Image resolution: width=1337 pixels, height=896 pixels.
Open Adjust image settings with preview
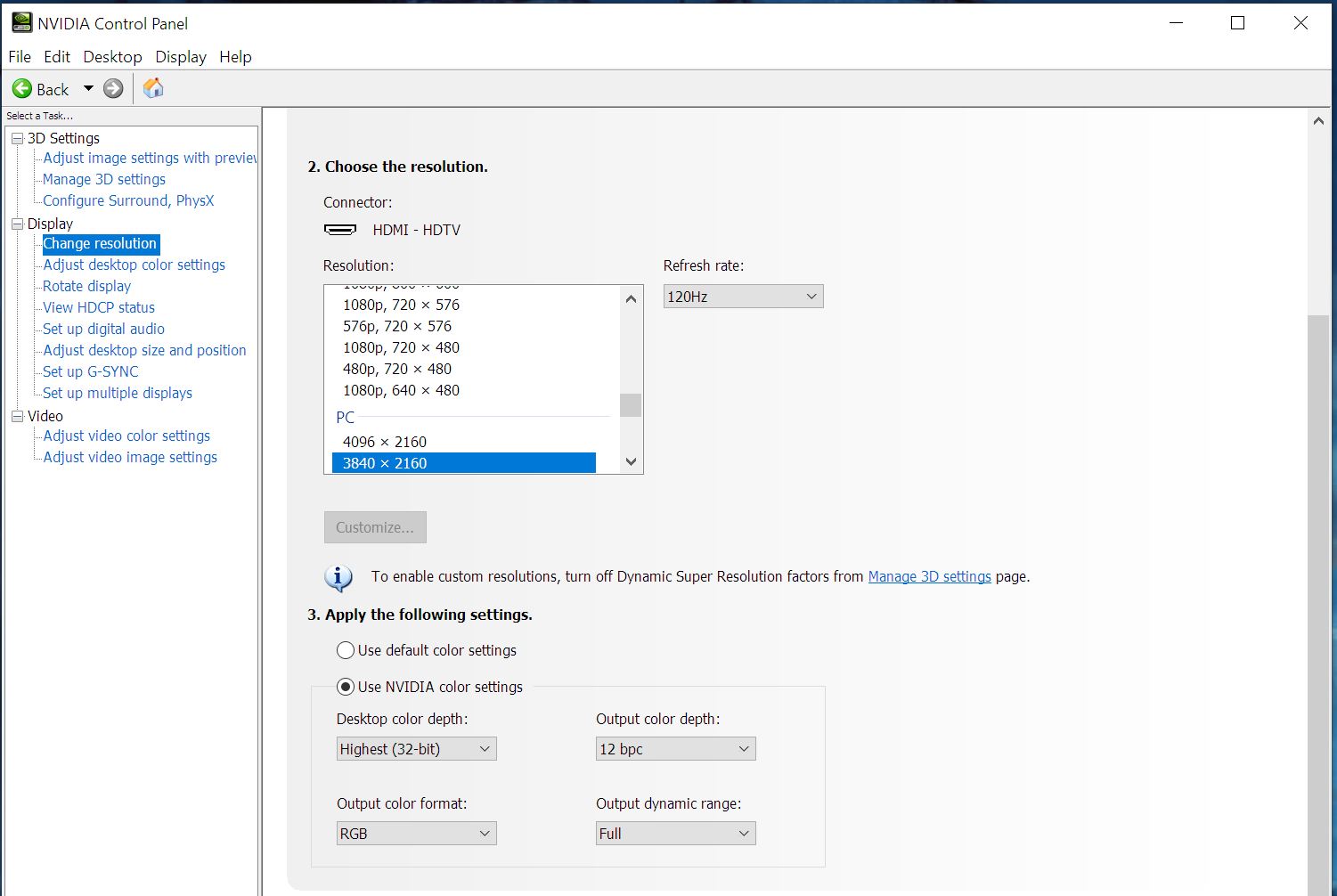tap(150, 158)
